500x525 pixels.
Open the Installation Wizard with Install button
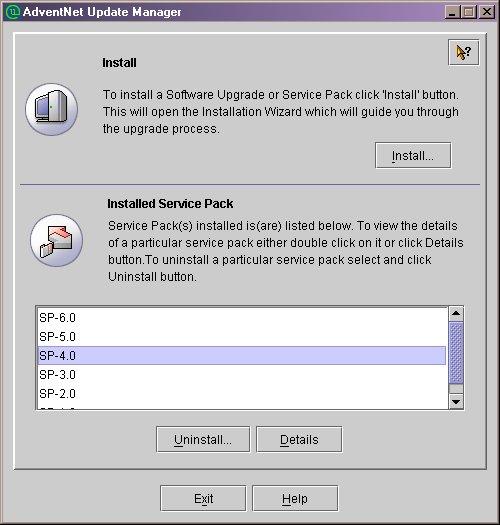[413, 156]
